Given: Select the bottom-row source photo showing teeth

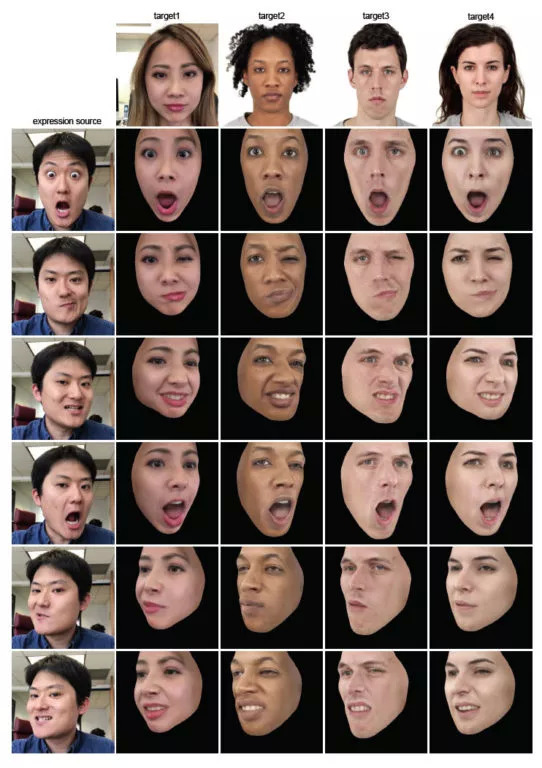Looking at the screenshot, I should click(63, 702).
